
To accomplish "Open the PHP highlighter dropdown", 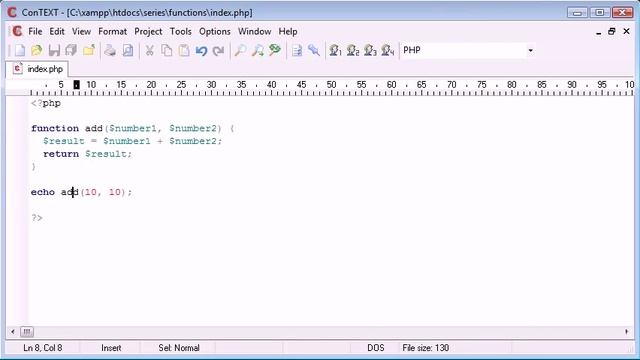I will (530, 51).
